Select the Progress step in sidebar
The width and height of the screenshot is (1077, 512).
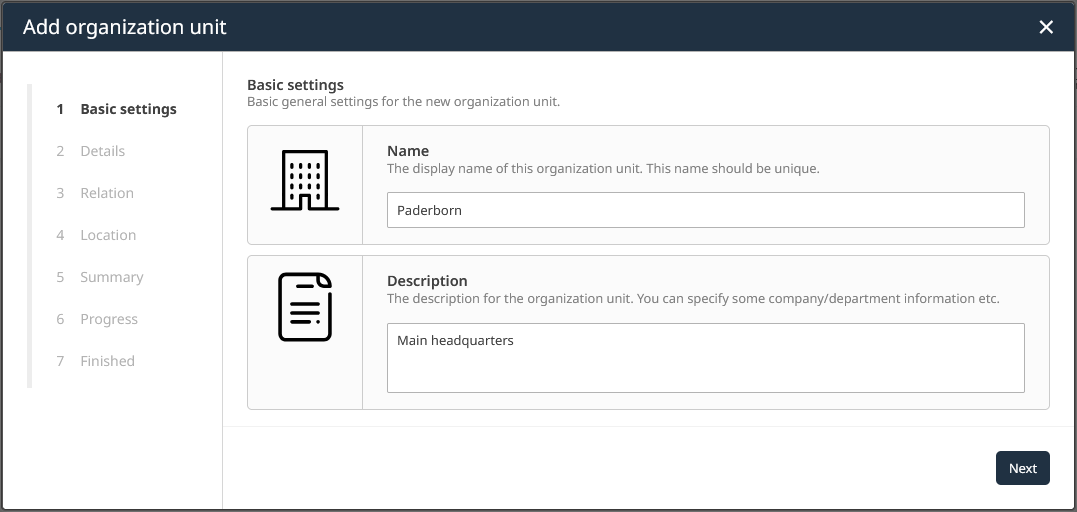(109, 319)
